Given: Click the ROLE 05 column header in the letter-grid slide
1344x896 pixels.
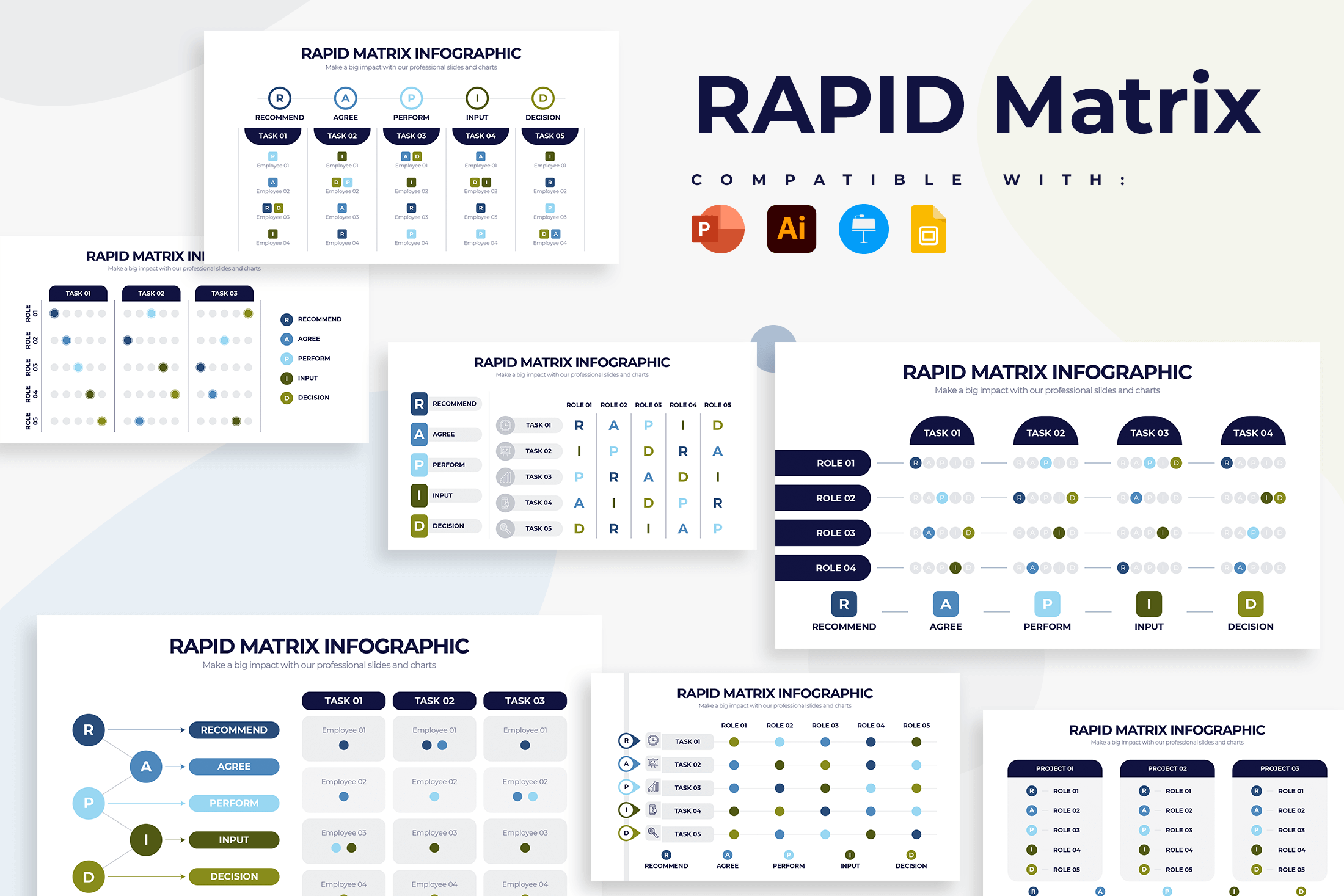Looking at the screenshot, I should [717, 405].
